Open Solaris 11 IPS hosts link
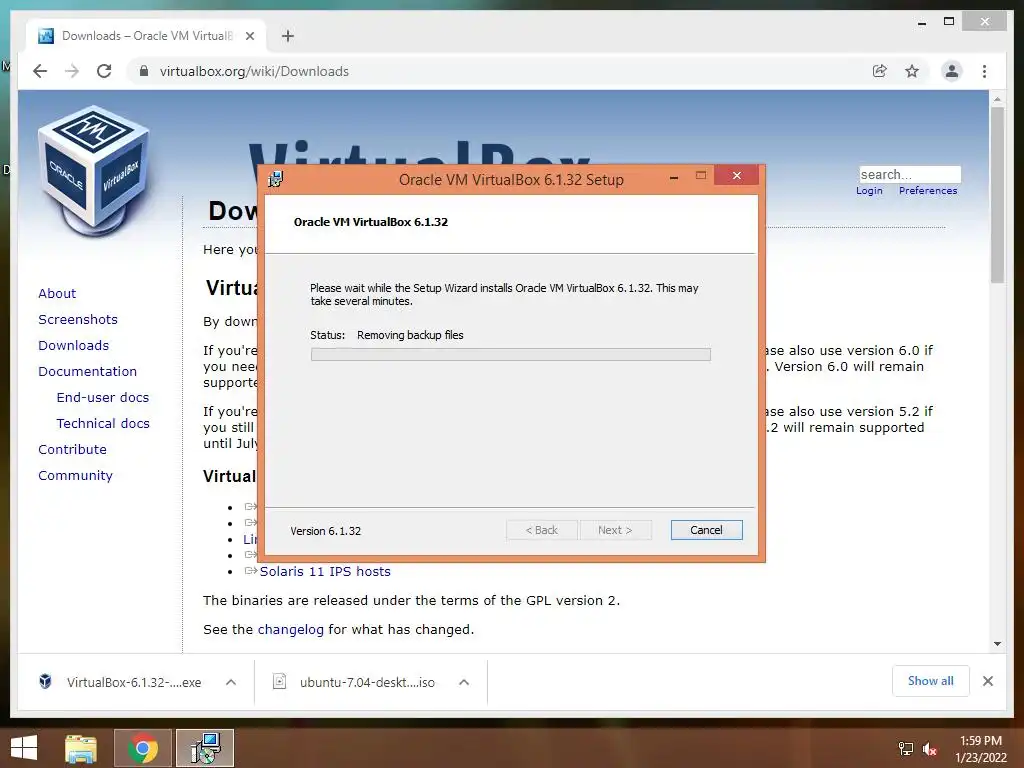Image resolution: width=1024 pixels, height=768 pixels. (325, 571)
